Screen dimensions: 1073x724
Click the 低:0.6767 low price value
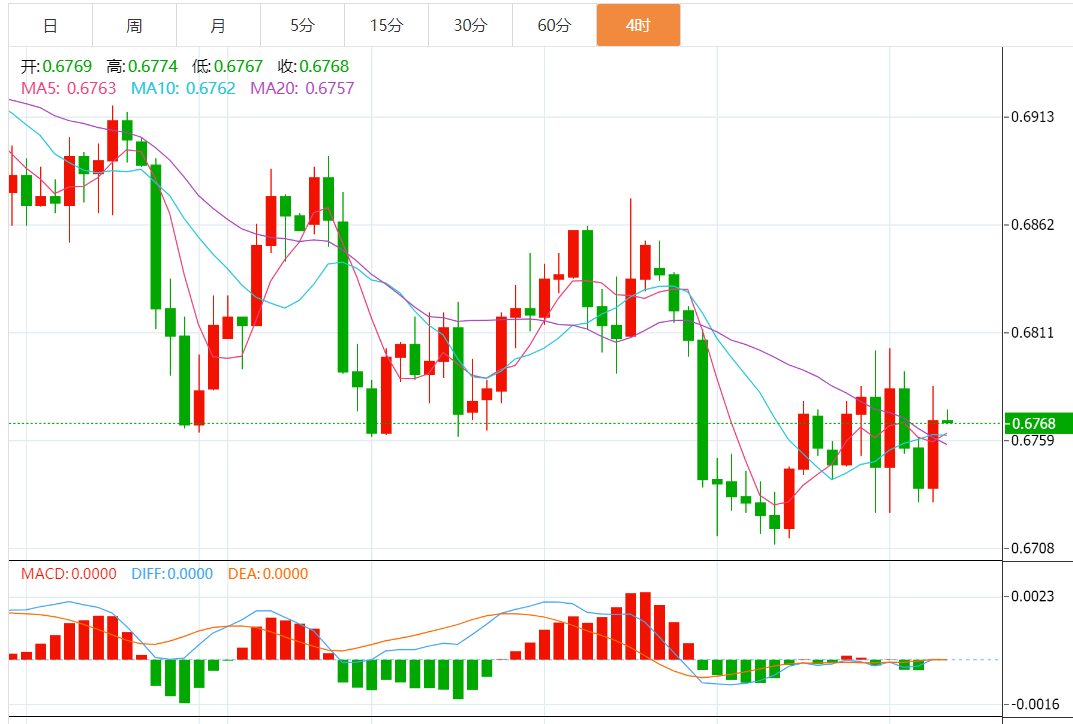pyautogui.click(x=227, y=66)
